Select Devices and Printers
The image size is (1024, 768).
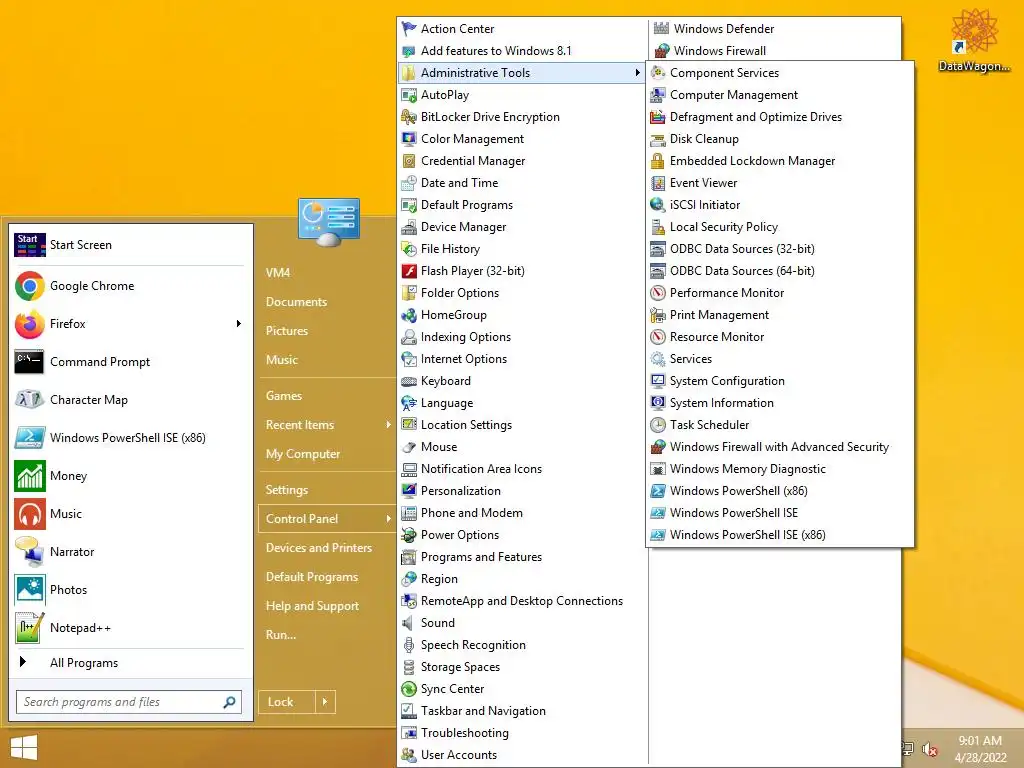(319, 548)
